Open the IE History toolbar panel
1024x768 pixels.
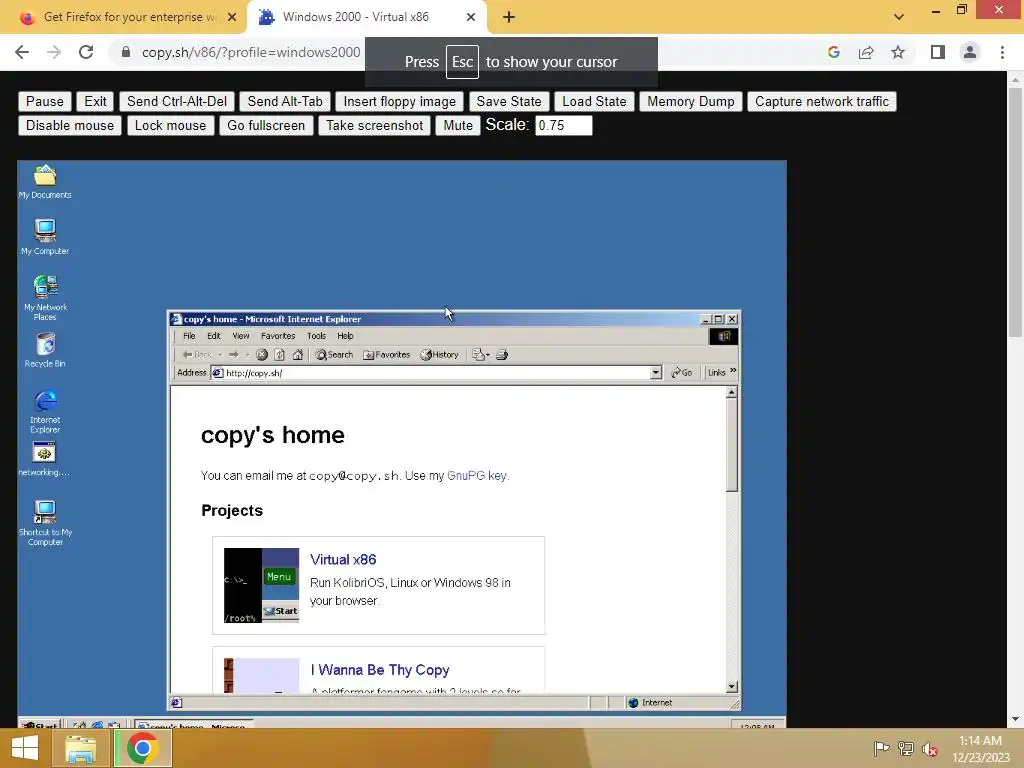[x=440, y=355]
